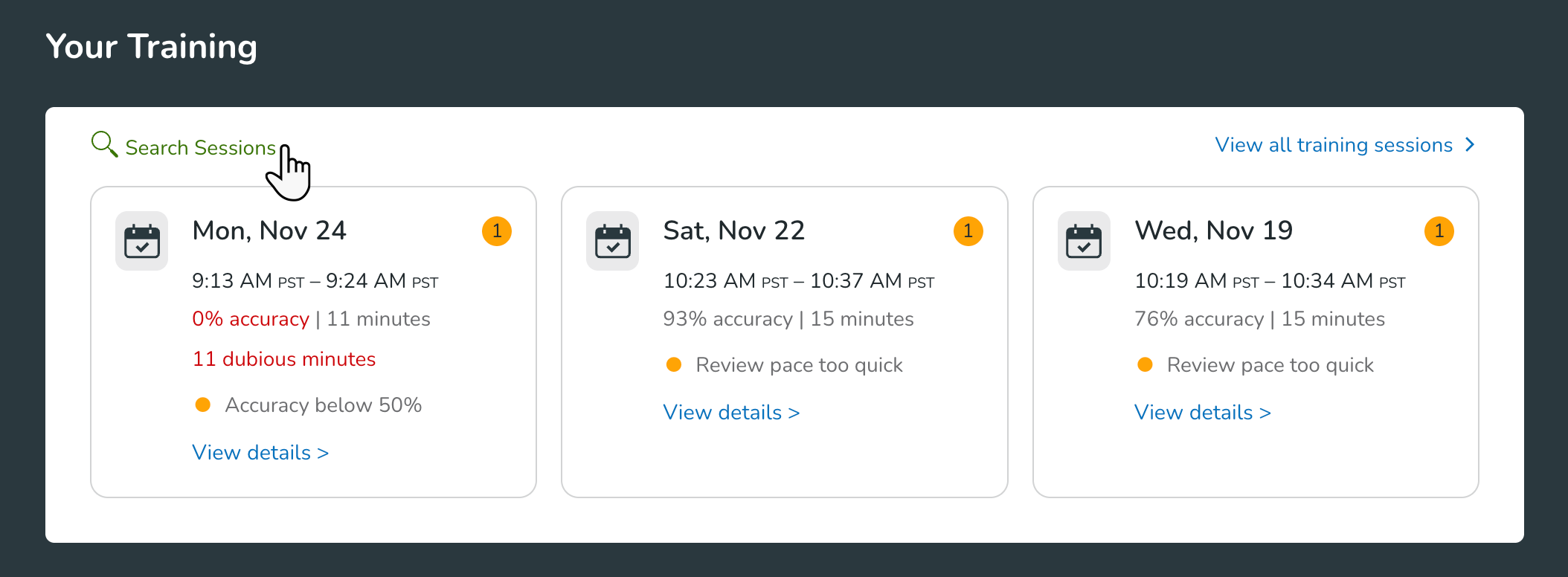Click orange dot on Wed, Nov 19 warning
This screenshot has height=577, width=1568.
[x=1145, y=364]
